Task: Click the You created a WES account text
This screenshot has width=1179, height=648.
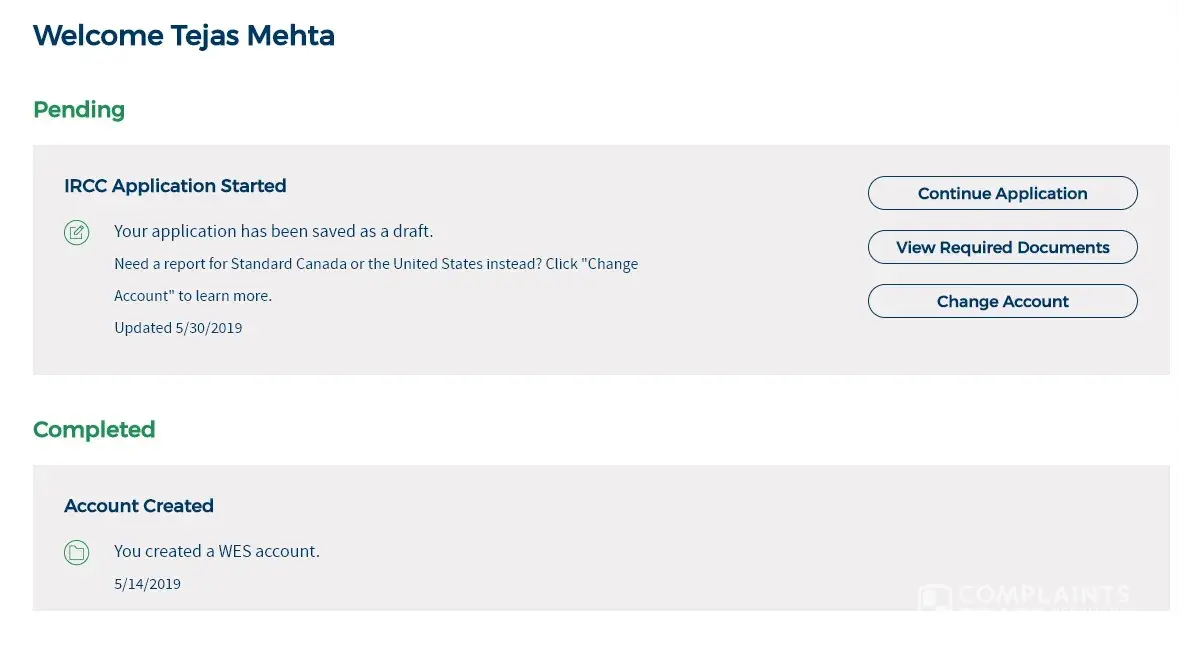Action: click(217, 551)
